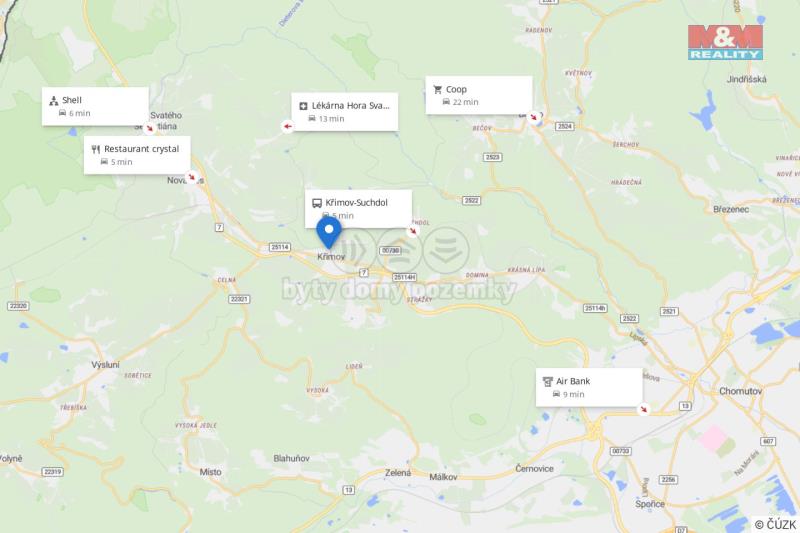Screen dimensions: 800x533
Task: Open the Coop shop info card
Action: (x=479, y=95)
